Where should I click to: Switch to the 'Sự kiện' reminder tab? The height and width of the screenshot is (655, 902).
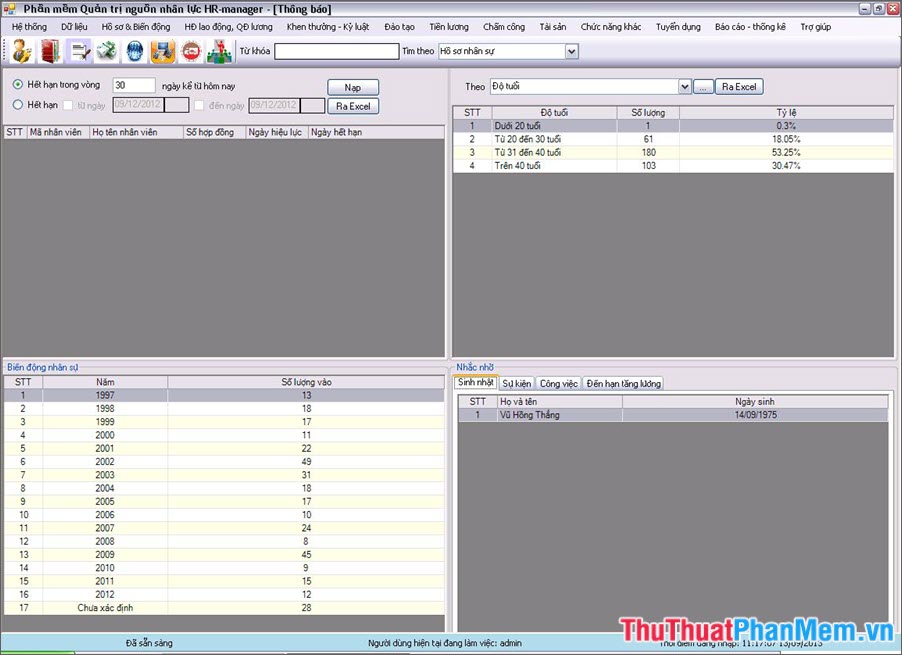[x=516, y=382]
